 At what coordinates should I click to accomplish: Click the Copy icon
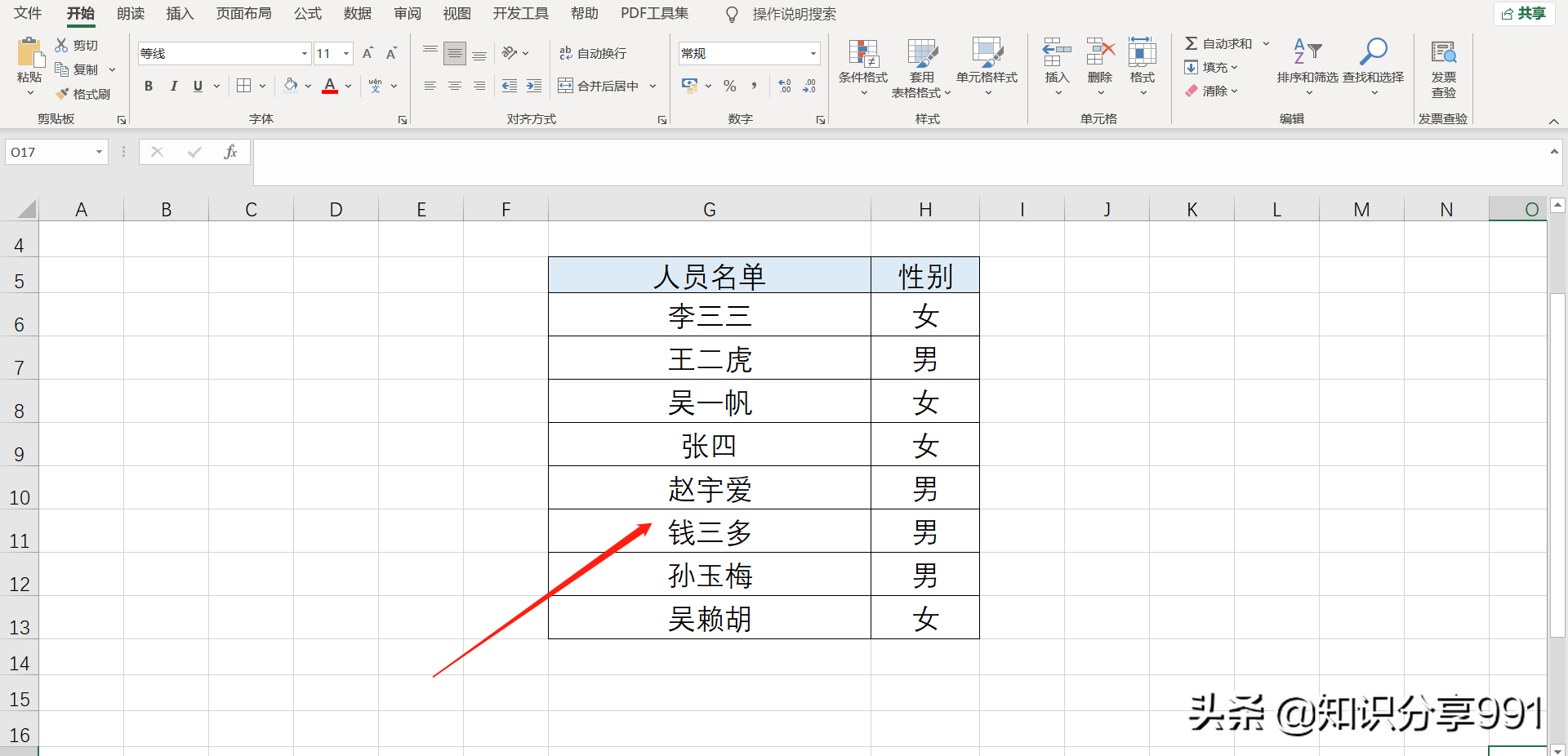pos(62,69)
